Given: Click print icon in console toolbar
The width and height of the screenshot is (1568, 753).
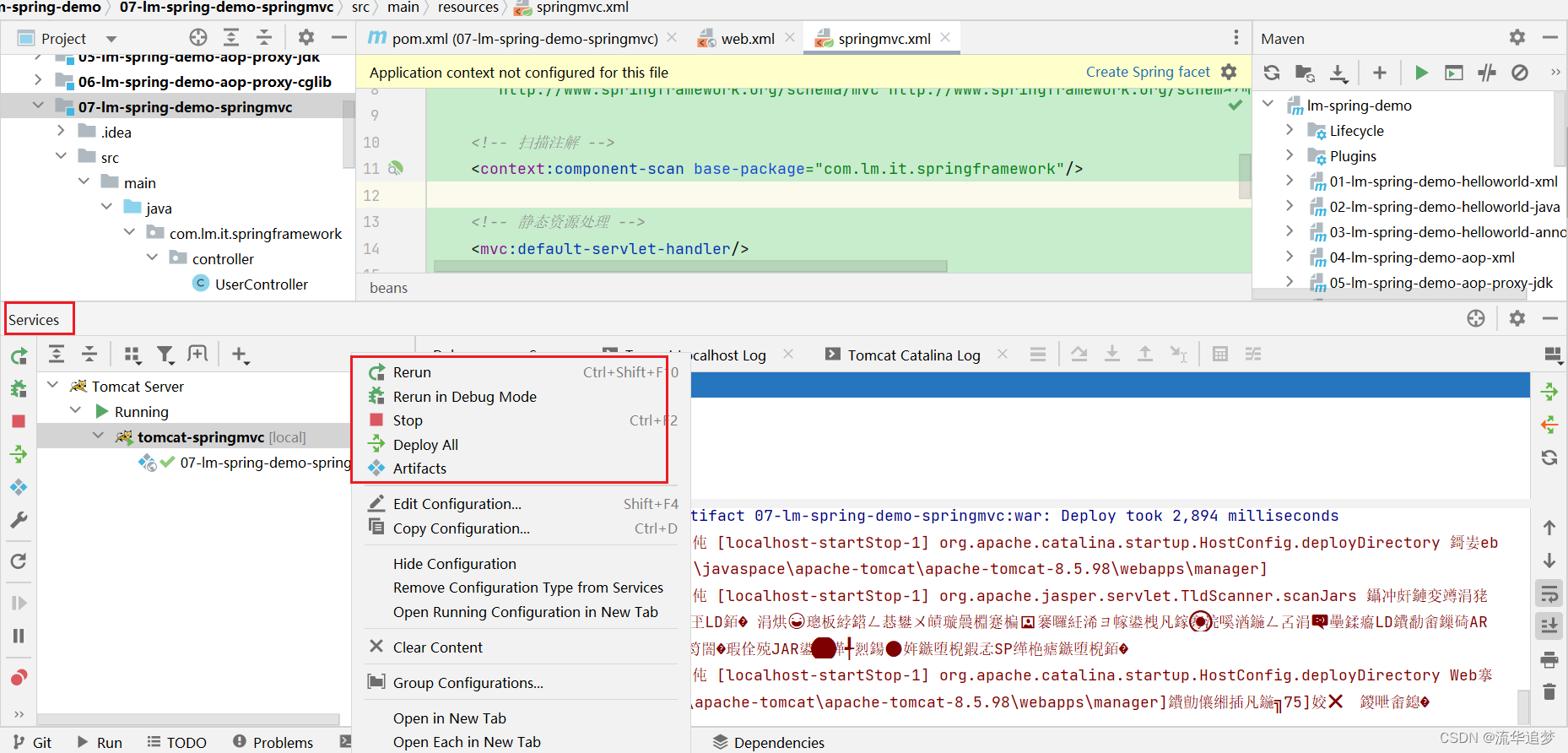Looking at the screenshot, I should (1549, 659).
